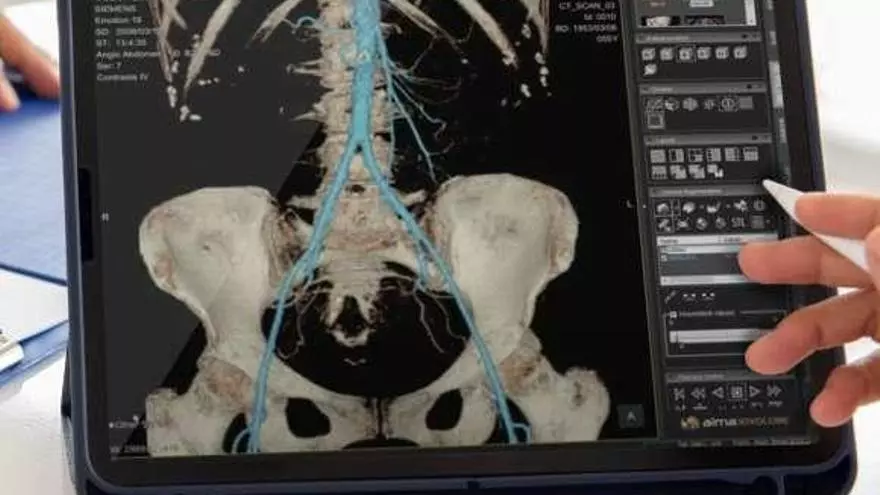Select the rightmost layout icon in top row

(749, 153)
